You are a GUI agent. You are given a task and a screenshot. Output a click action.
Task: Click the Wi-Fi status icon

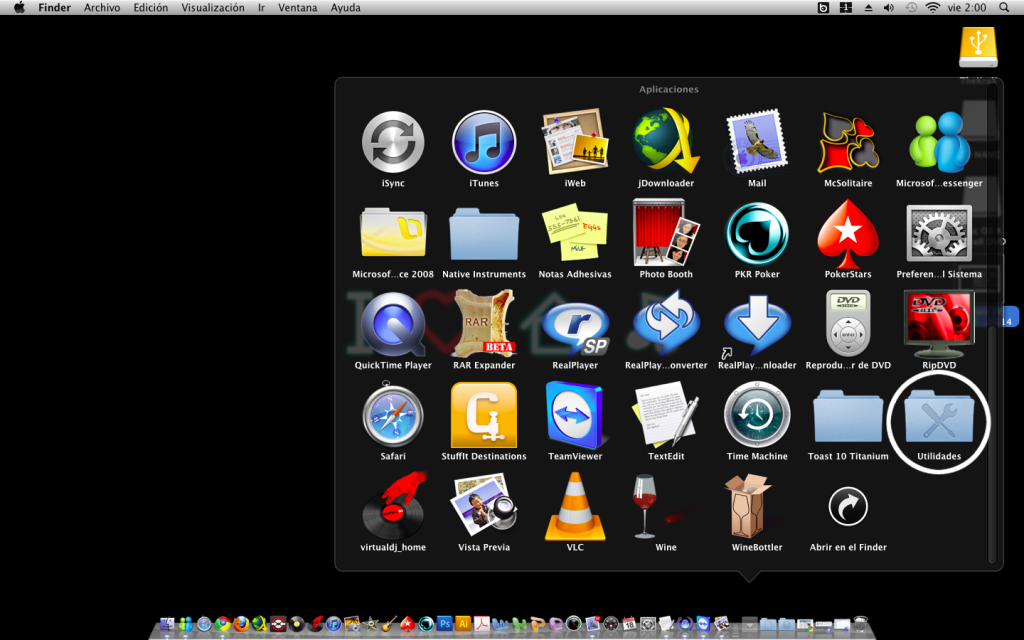click(x=933, y=8)
